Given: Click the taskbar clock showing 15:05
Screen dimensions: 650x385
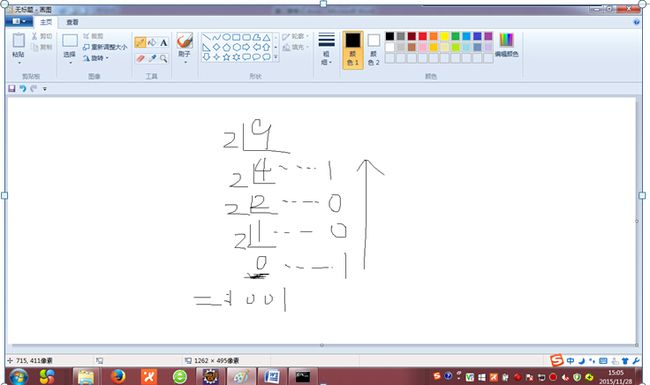Looking at the screenshot, I should pyautogui.click(x=616, y=377).
